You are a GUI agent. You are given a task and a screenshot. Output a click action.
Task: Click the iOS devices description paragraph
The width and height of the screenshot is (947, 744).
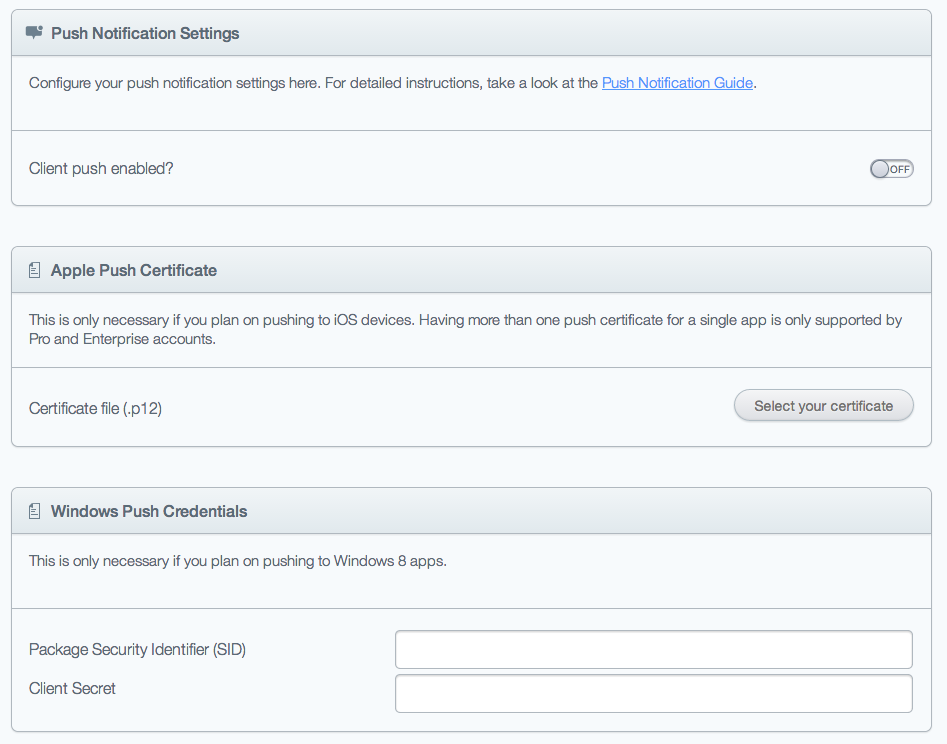[x=465, y=321]
